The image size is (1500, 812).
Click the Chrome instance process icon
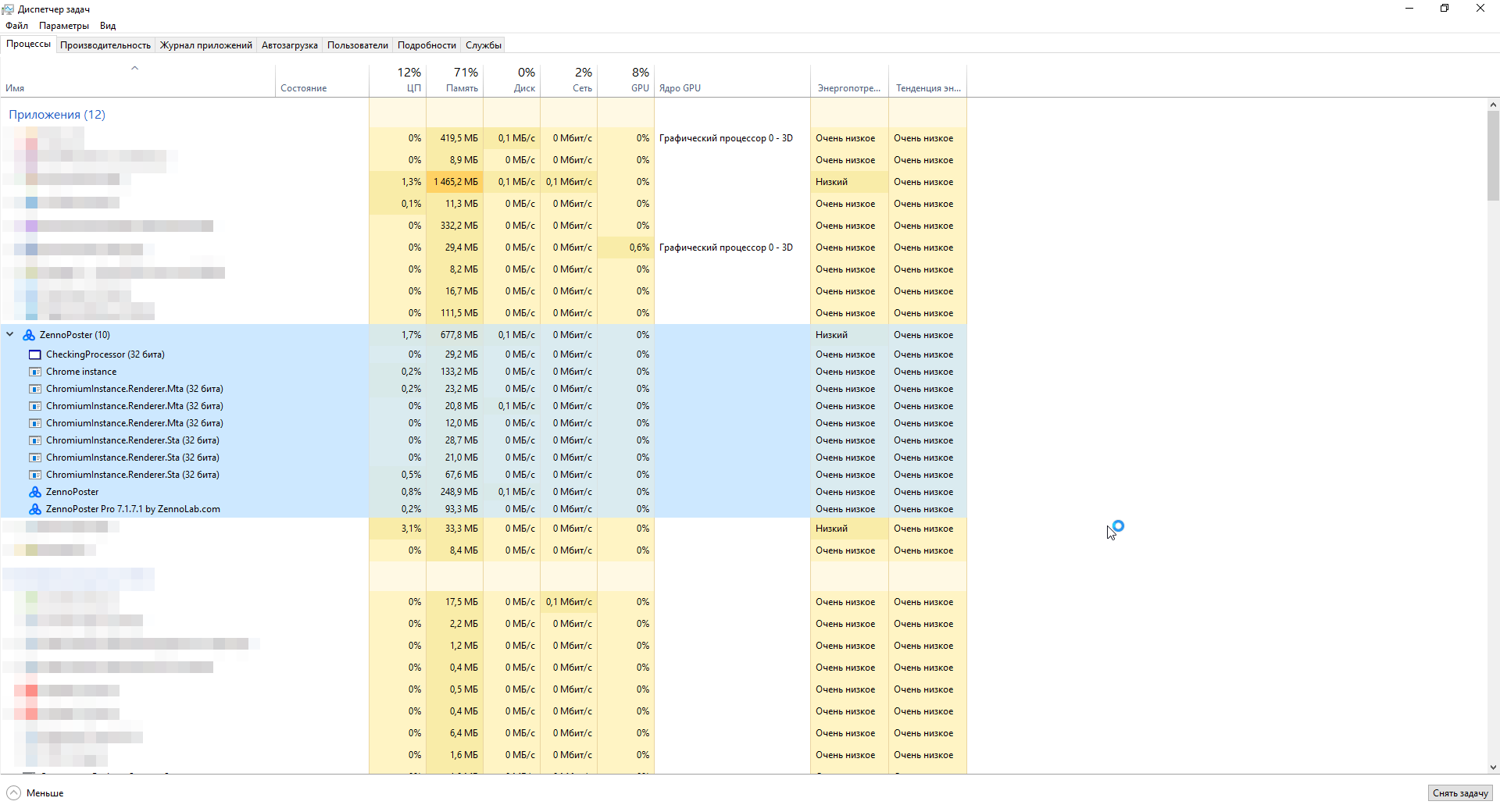35,372
